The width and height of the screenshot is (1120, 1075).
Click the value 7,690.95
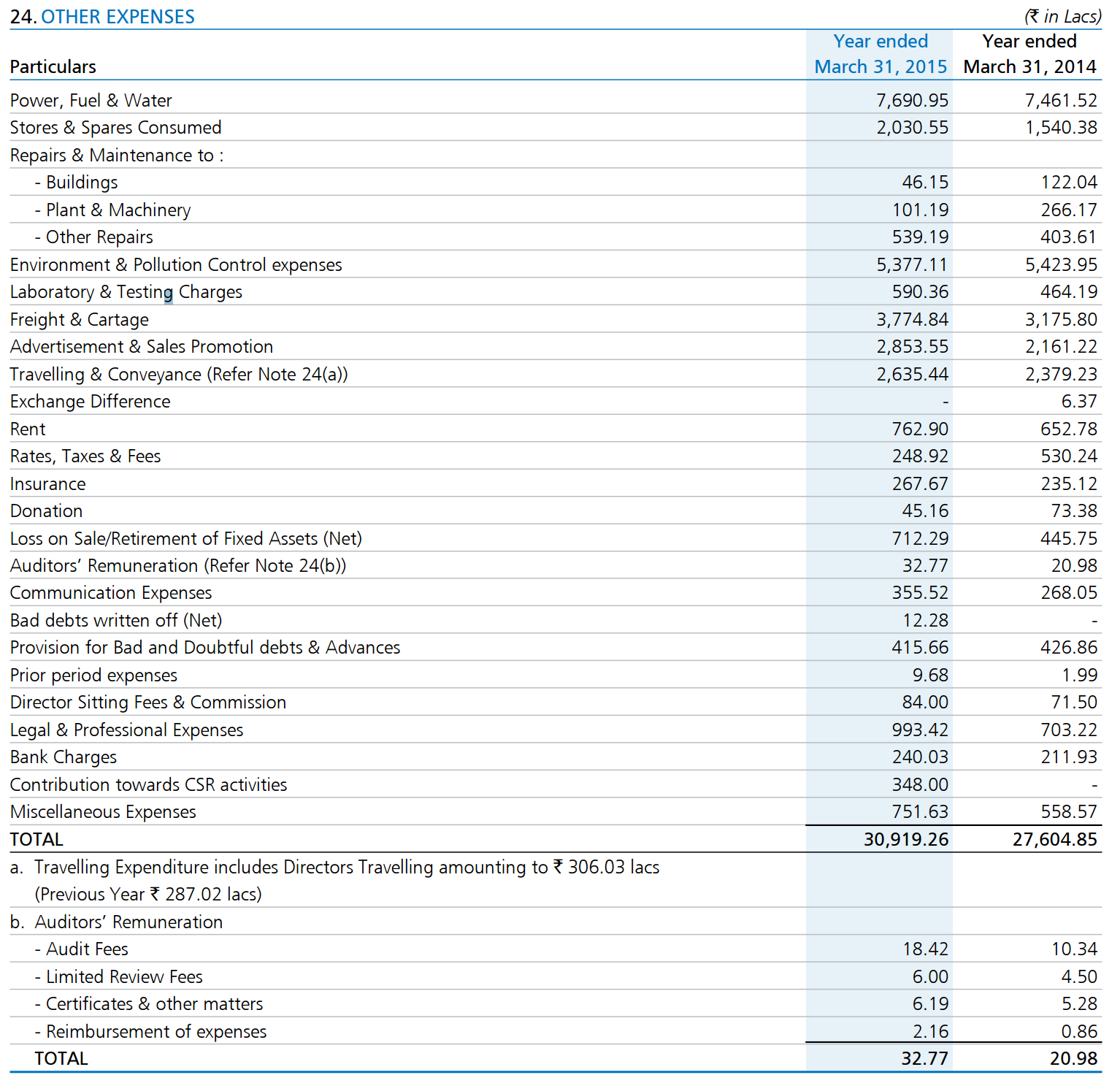tap(912, 100)
